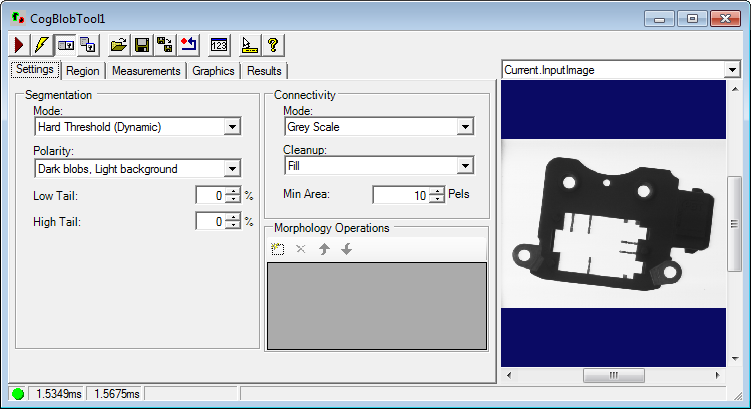
Task: Click the open folder icon in toolbar
Action: 119,44
